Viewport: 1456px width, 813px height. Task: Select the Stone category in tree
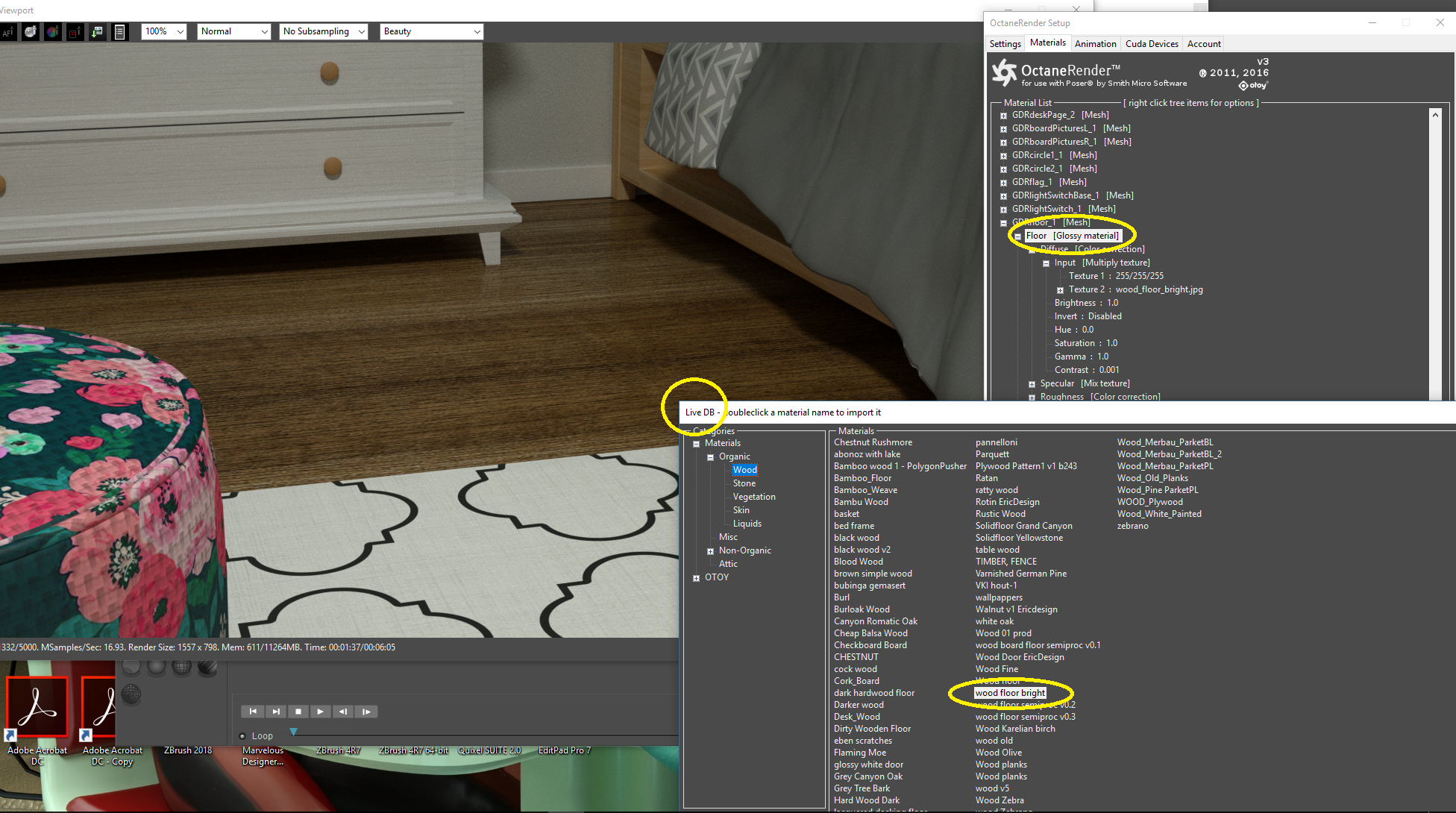tap(744, 483)
